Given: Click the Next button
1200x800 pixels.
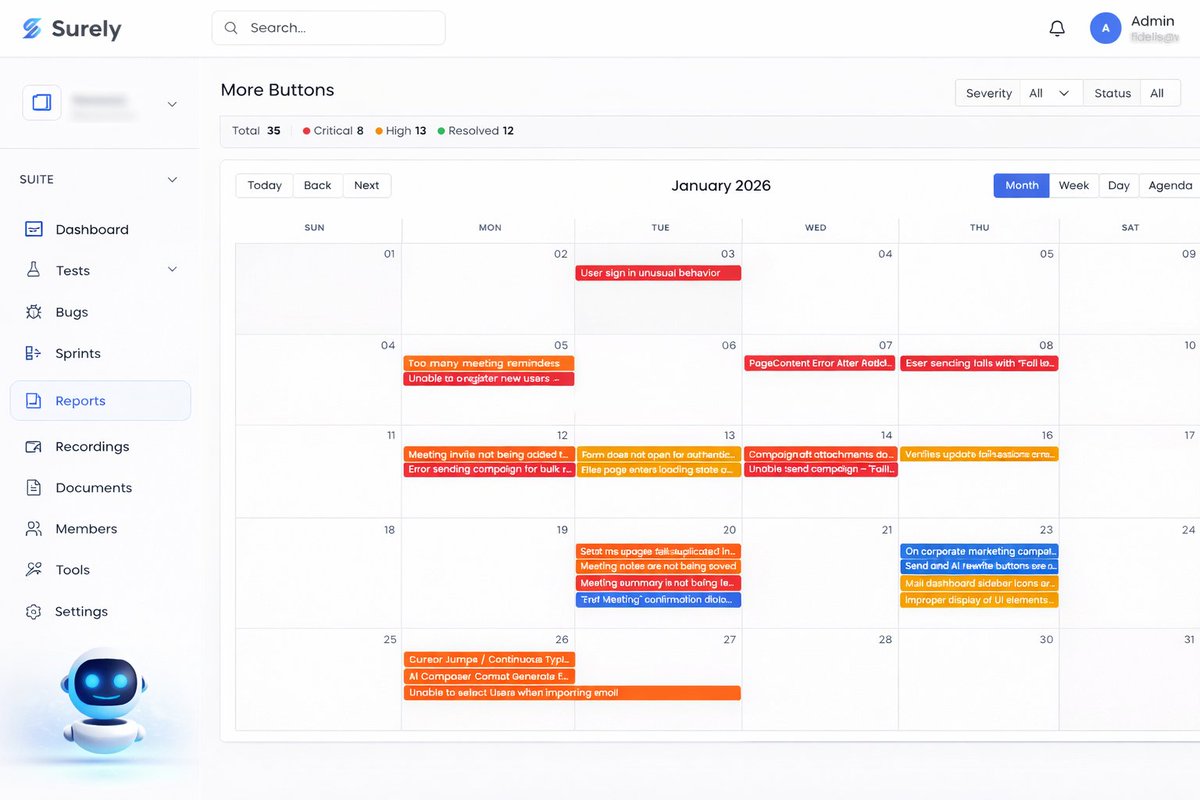Looking at the screenshot, I should pos(367,185).
